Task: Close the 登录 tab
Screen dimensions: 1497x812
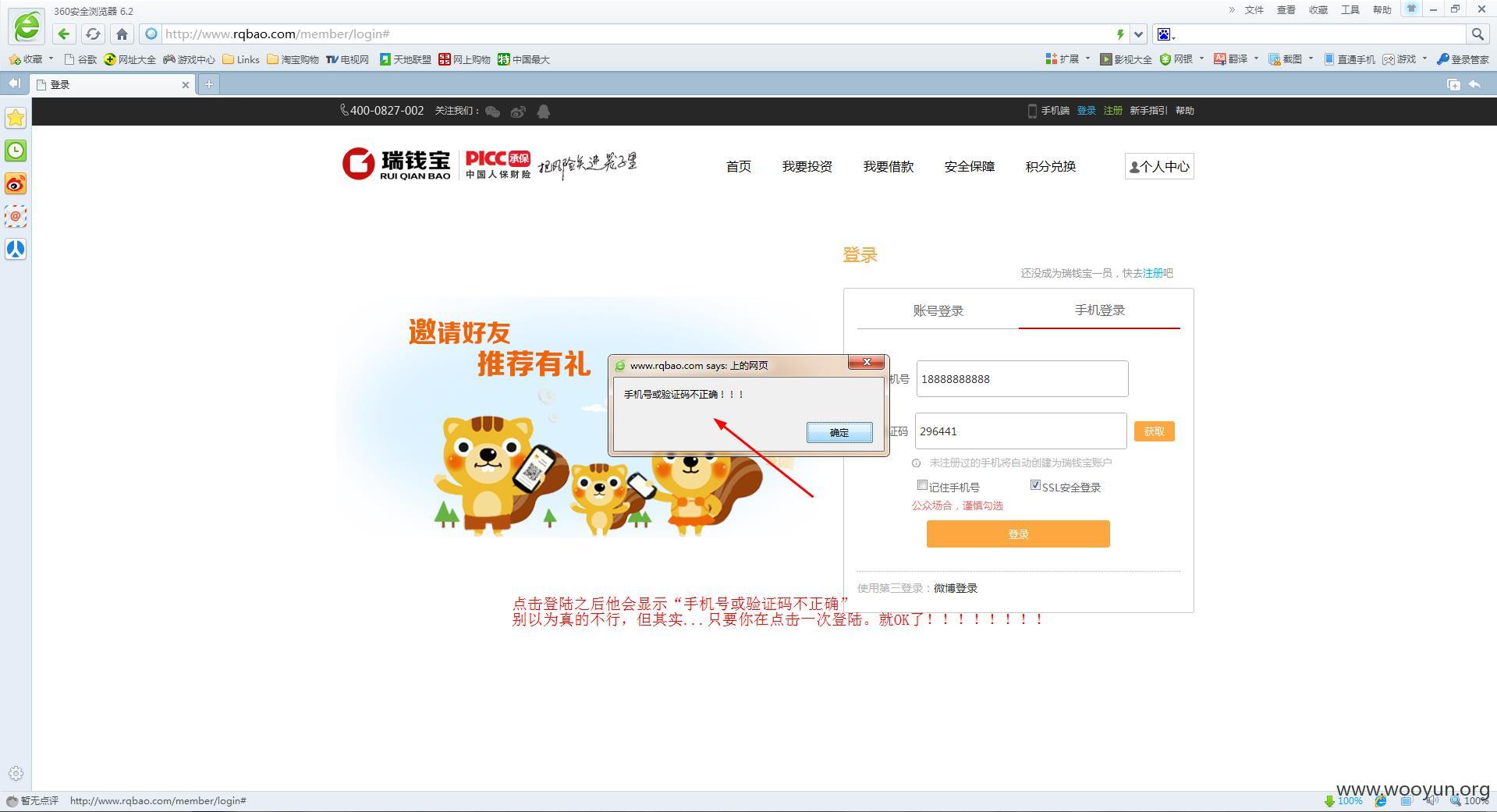Action: (x=186, y=85)
